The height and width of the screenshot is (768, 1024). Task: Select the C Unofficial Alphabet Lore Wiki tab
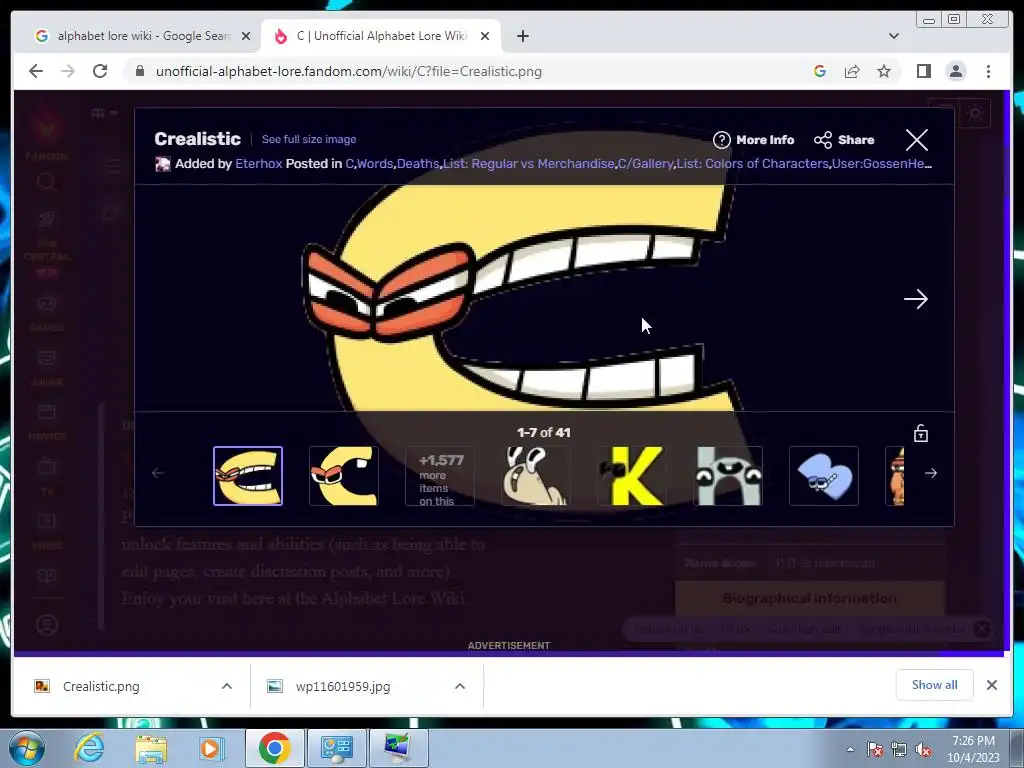click(x=381, y=36)
